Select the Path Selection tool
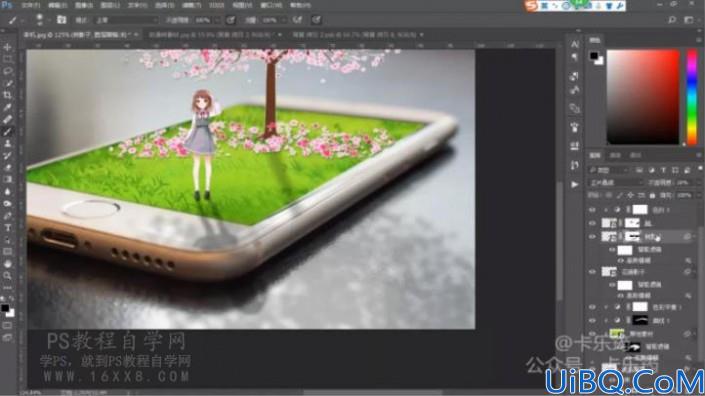This screenshot has height=396, width=705. pyautogui.click(x=8, y=240)
